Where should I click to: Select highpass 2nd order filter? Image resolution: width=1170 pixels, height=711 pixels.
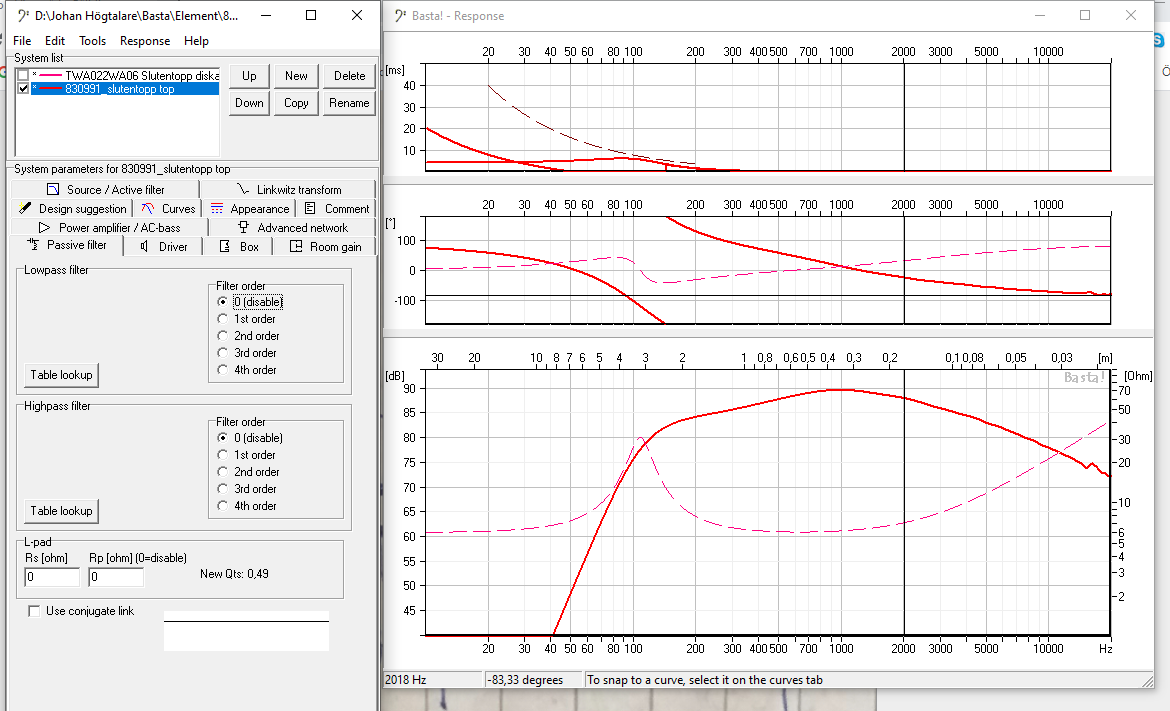coord(249,472)
